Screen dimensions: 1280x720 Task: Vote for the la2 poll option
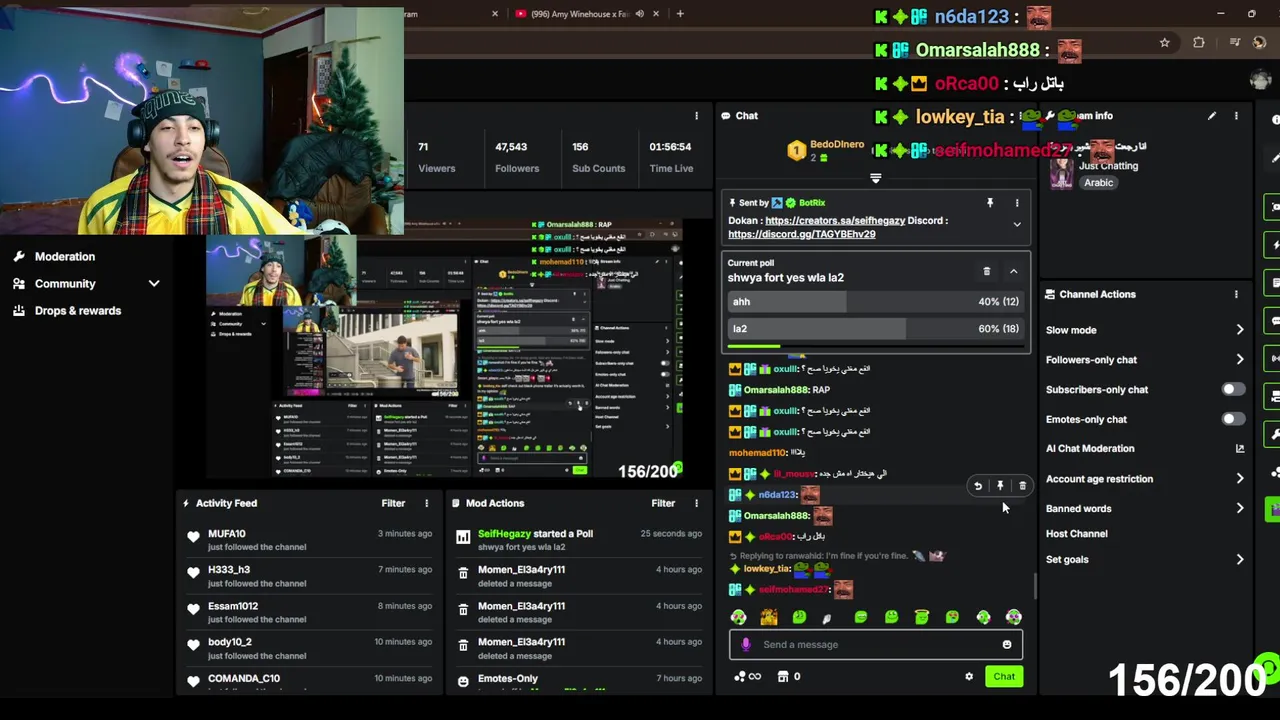pyautogui.click(x=876, y=329)
